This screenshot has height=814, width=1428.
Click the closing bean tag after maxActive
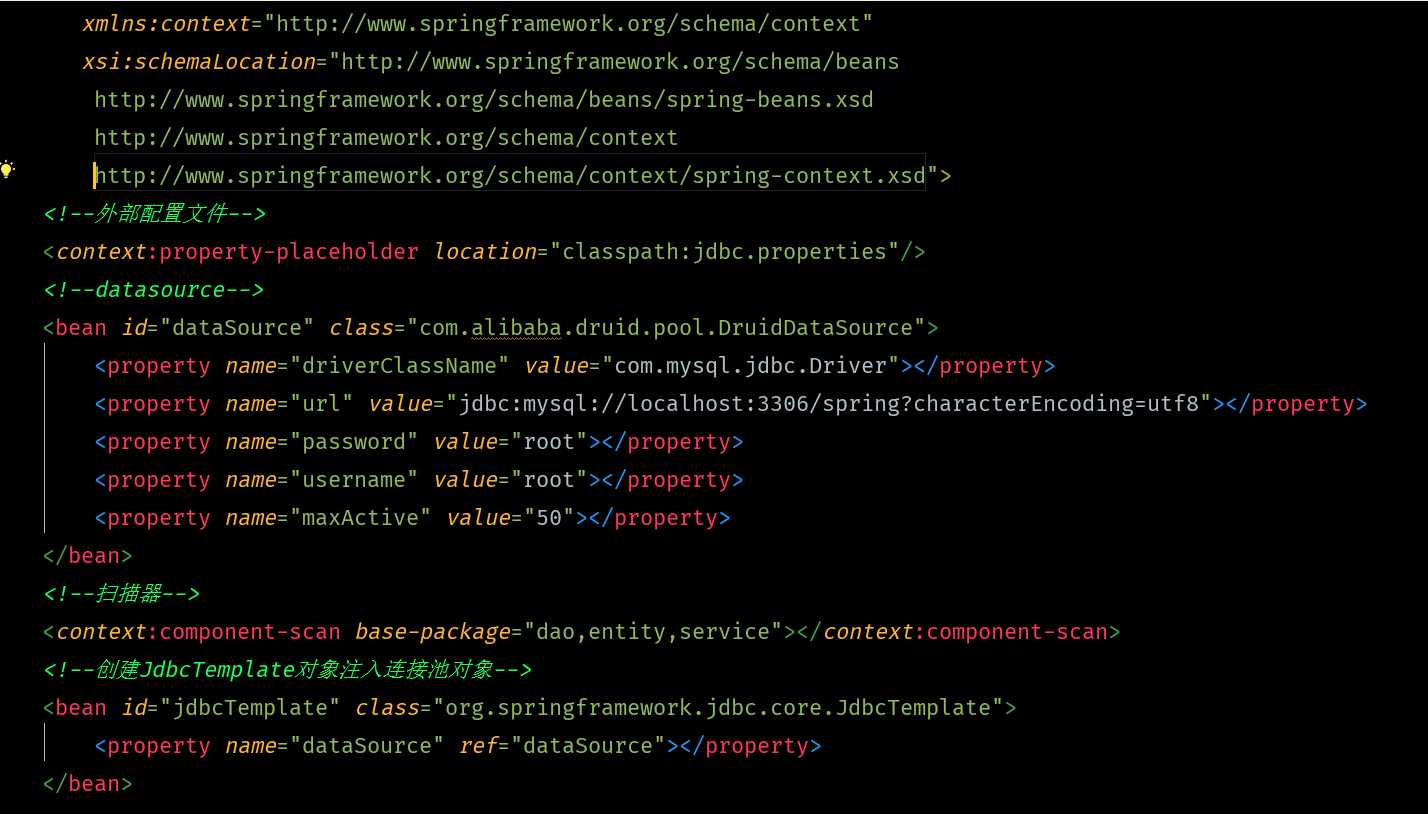pos(88,555)
